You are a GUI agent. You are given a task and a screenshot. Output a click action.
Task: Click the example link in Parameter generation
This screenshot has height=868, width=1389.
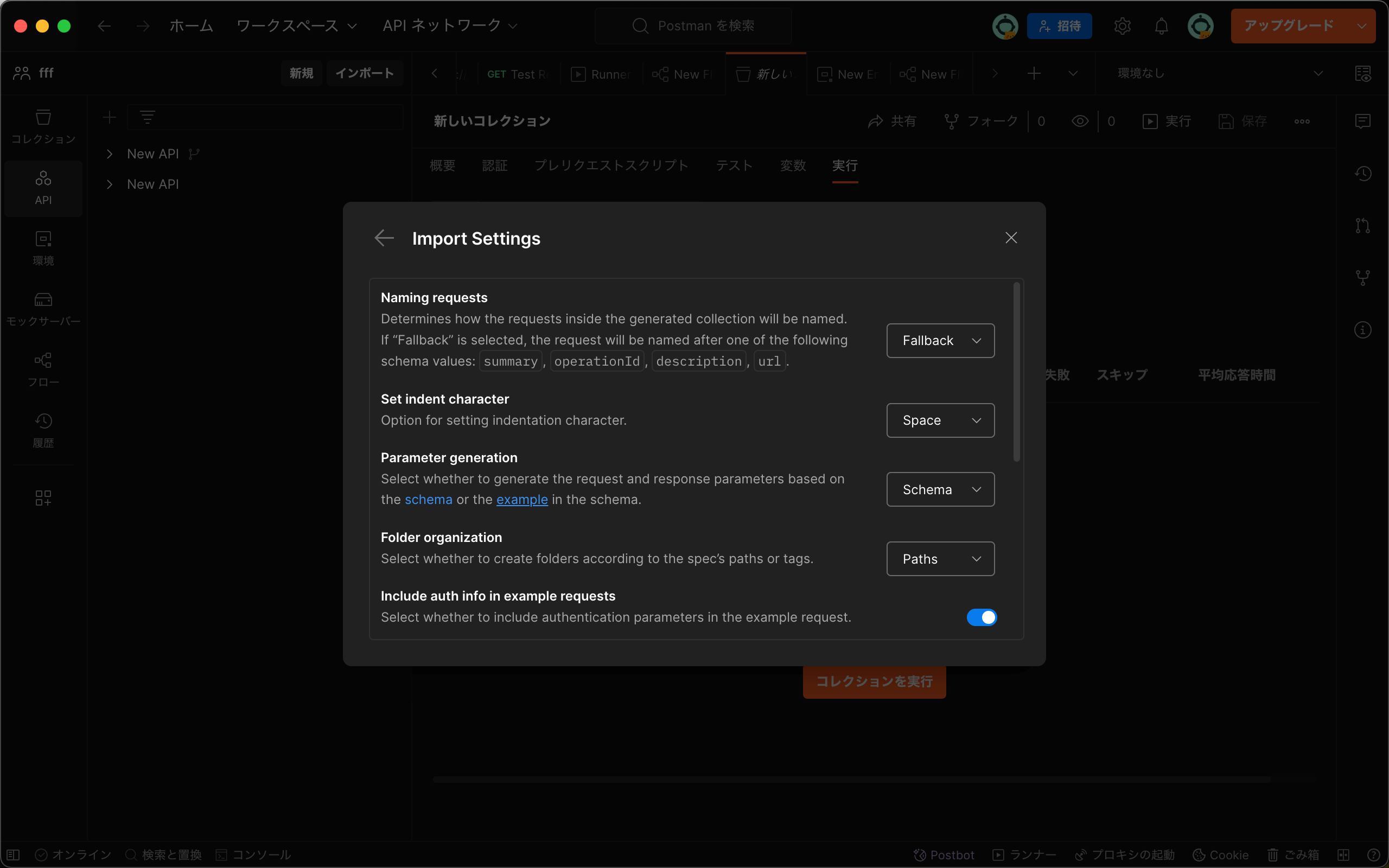coord(522,499)
